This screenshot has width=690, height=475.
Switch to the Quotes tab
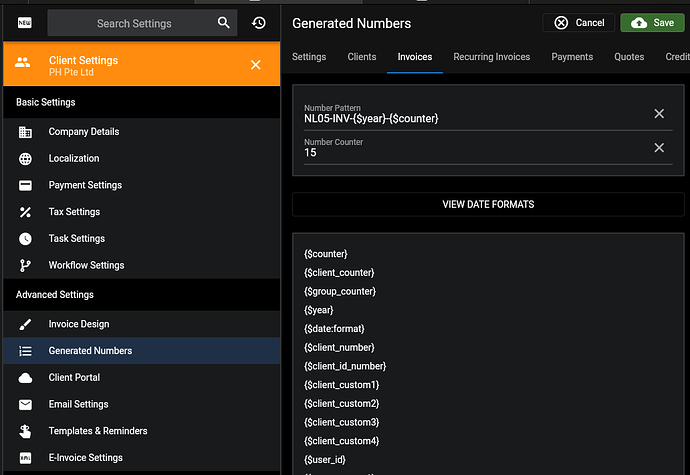coord(629,57)
